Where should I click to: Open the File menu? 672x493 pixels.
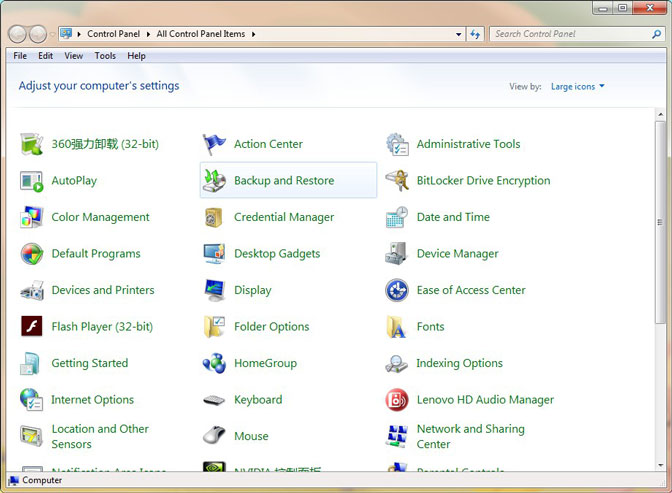pos(20,56)
